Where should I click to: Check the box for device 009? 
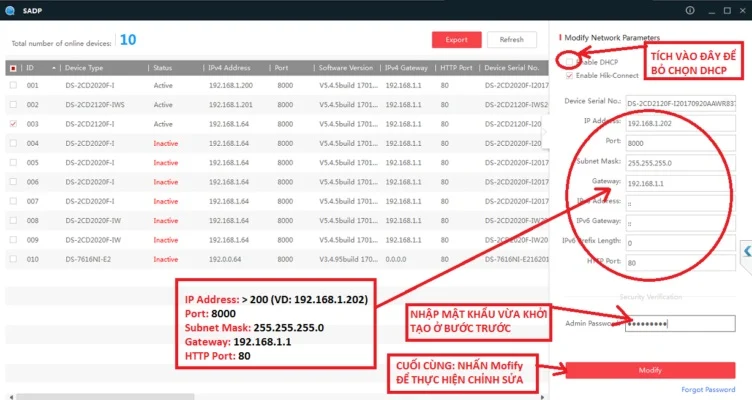[13, 240]
